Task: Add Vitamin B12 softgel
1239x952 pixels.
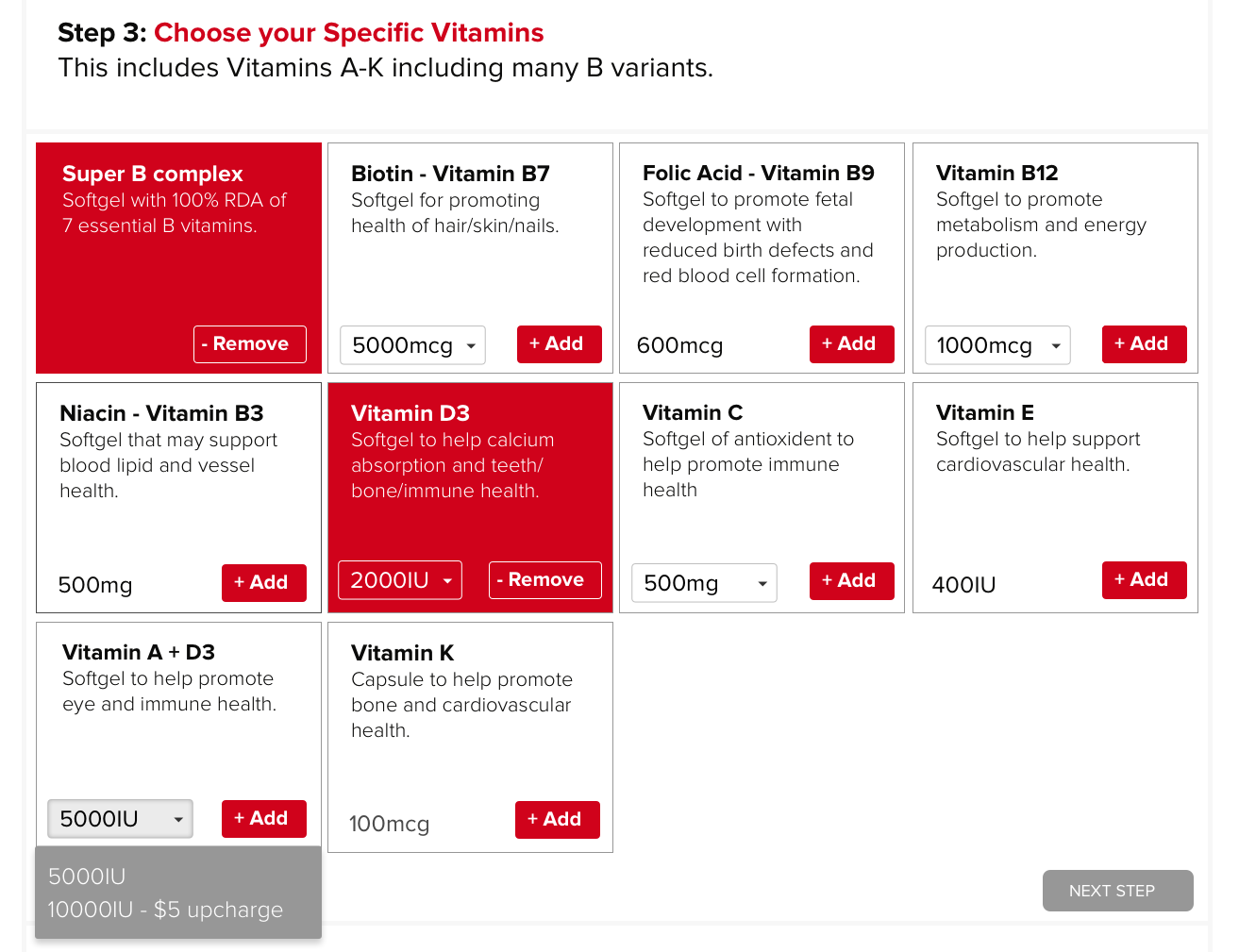Action: point(1144,344)
